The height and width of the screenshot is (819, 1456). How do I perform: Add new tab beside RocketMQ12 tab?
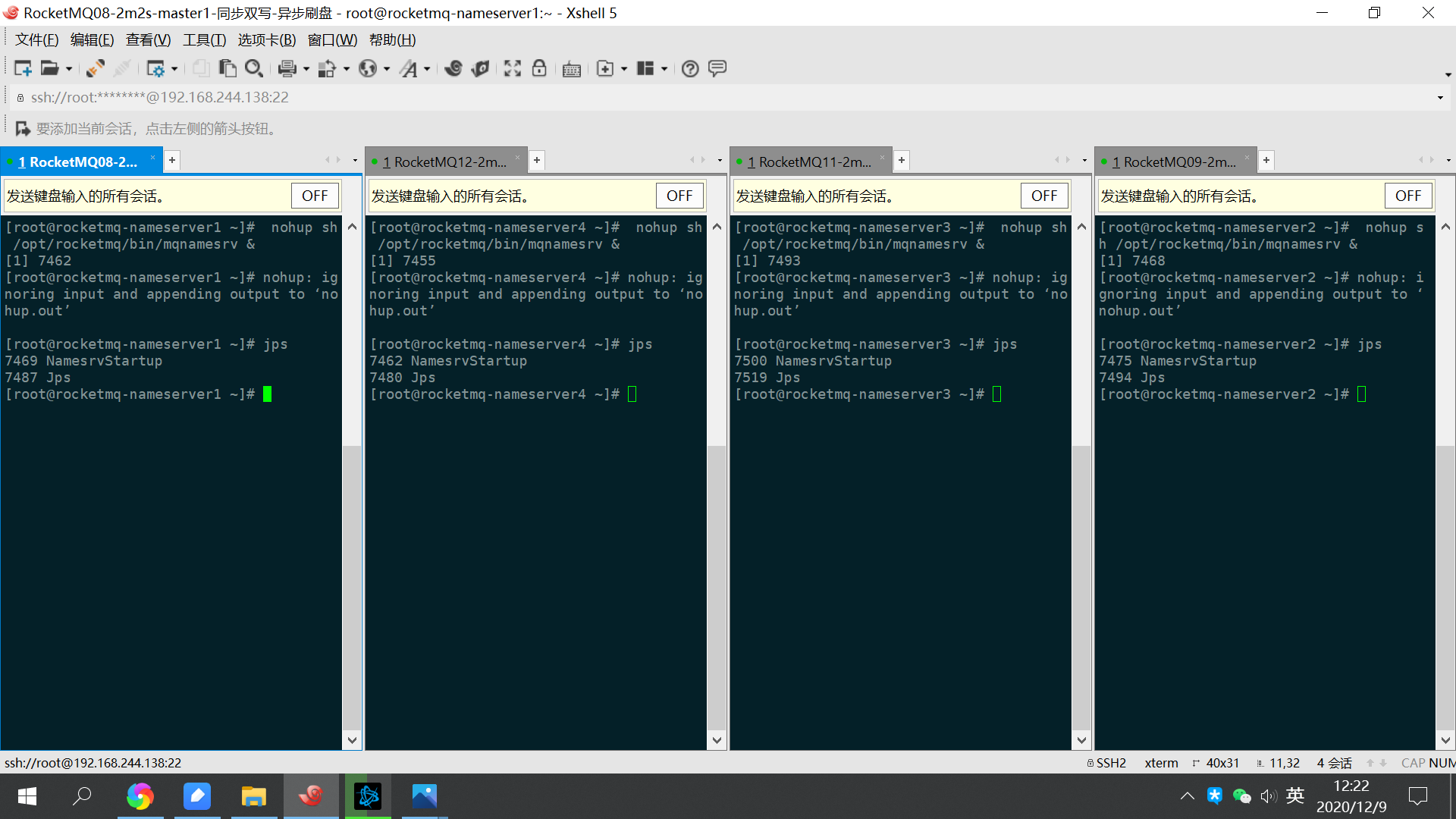tap(537, 160)
